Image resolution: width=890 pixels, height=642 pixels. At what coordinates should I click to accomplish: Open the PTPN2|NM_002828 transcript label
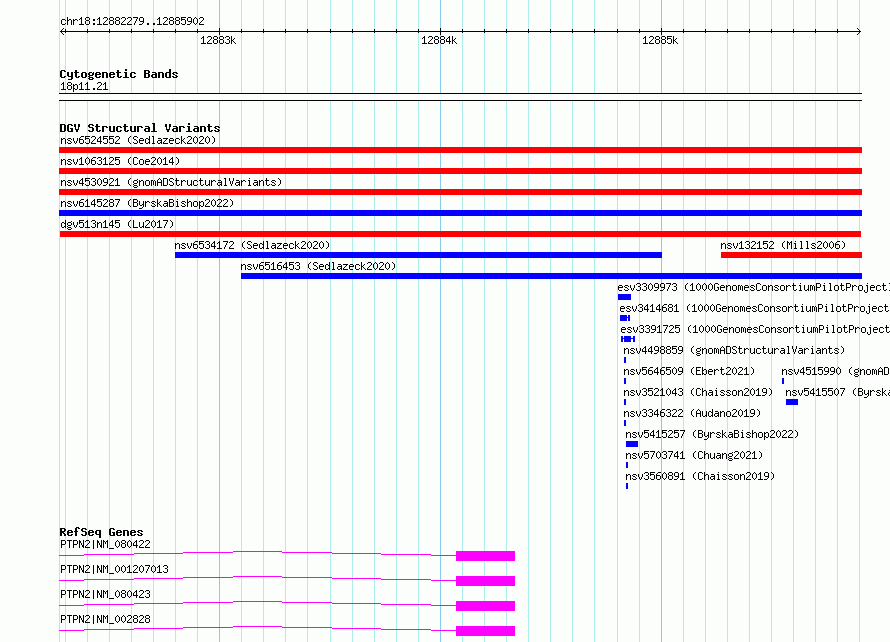tap(105, 619)
